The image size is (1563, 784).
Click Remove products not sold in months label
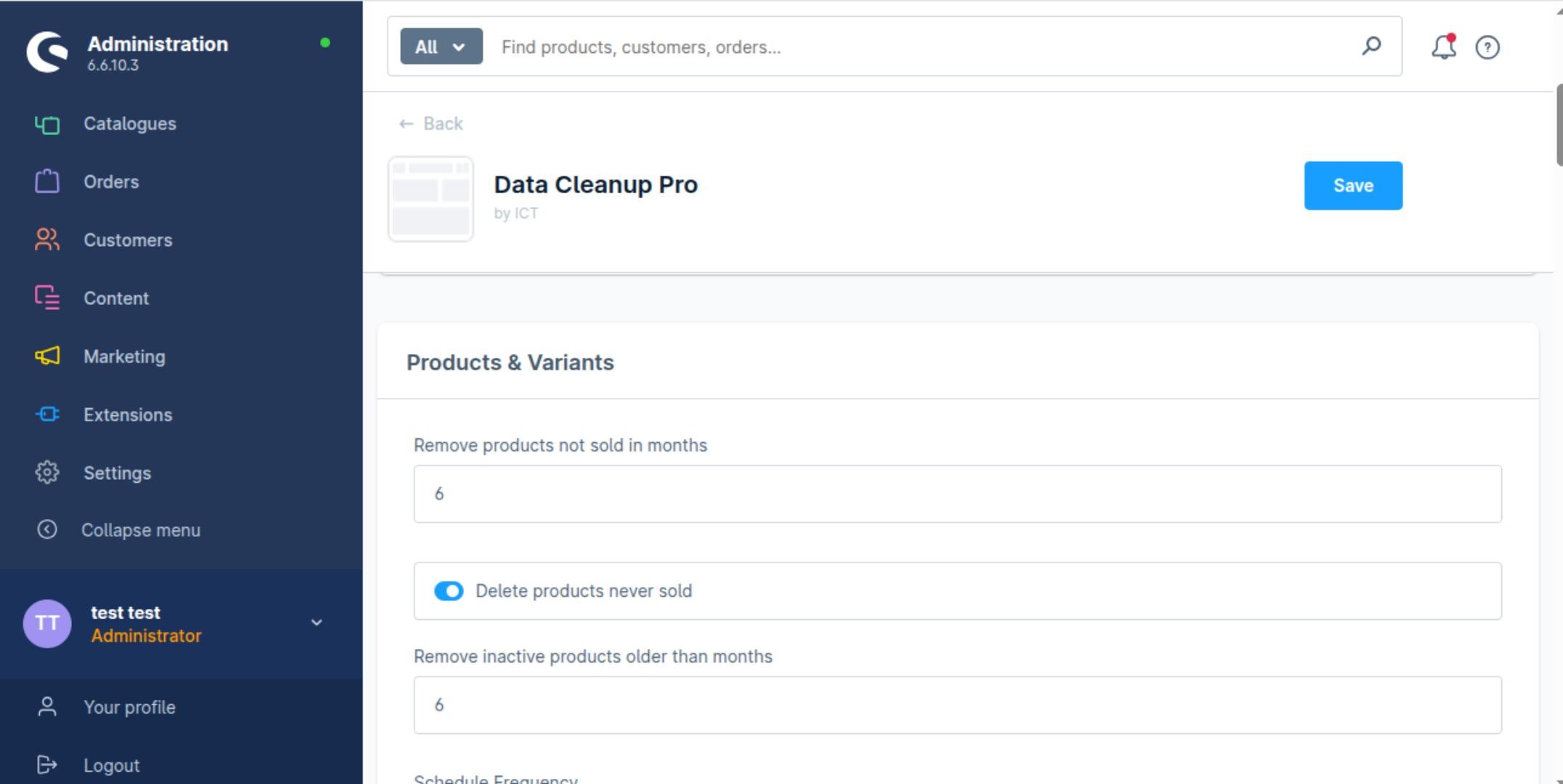pyautogui.click(x=560, y=445)
